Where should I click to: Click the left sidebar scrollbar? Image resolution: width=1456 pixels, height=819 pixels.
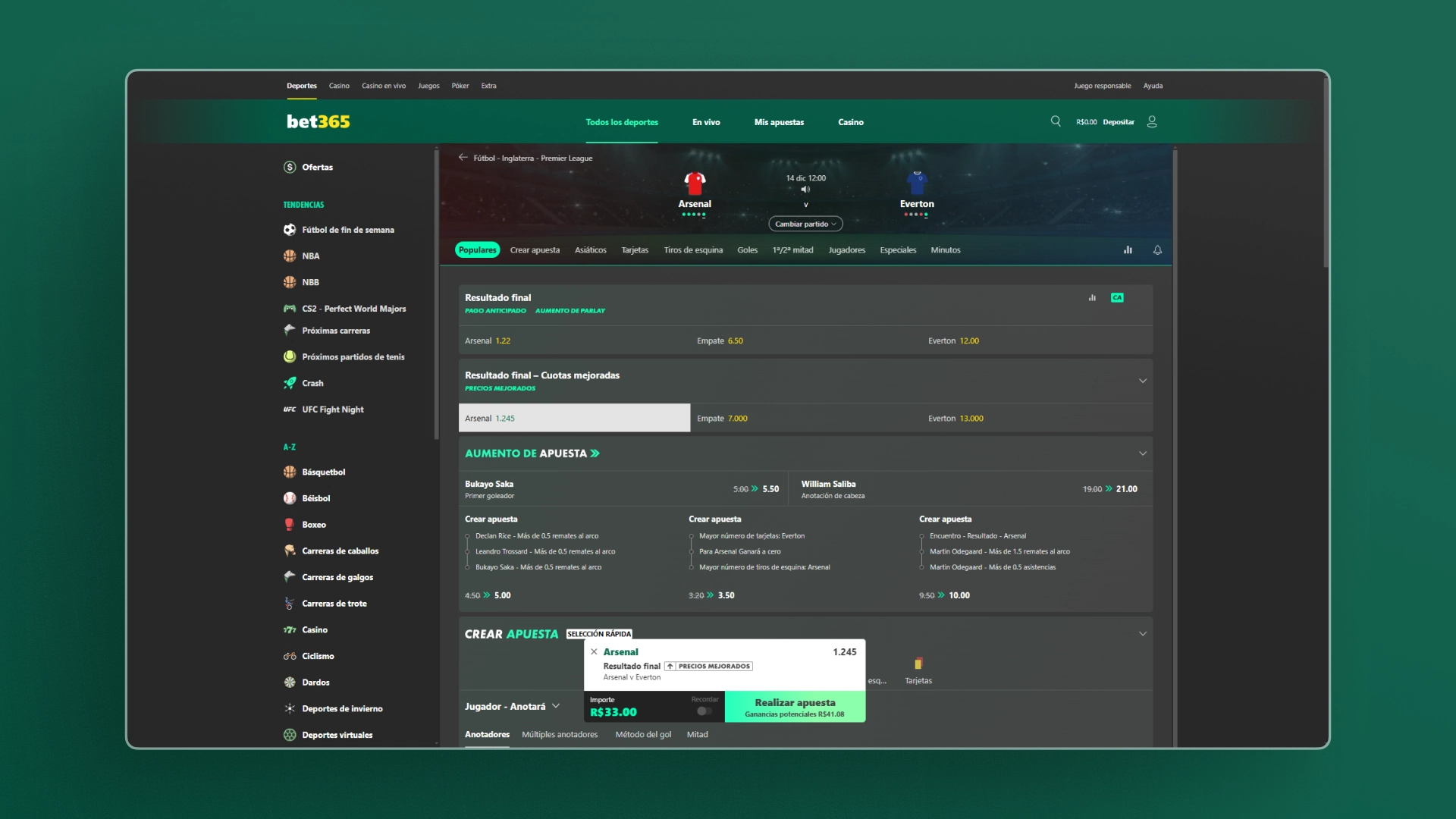point(437,294)
